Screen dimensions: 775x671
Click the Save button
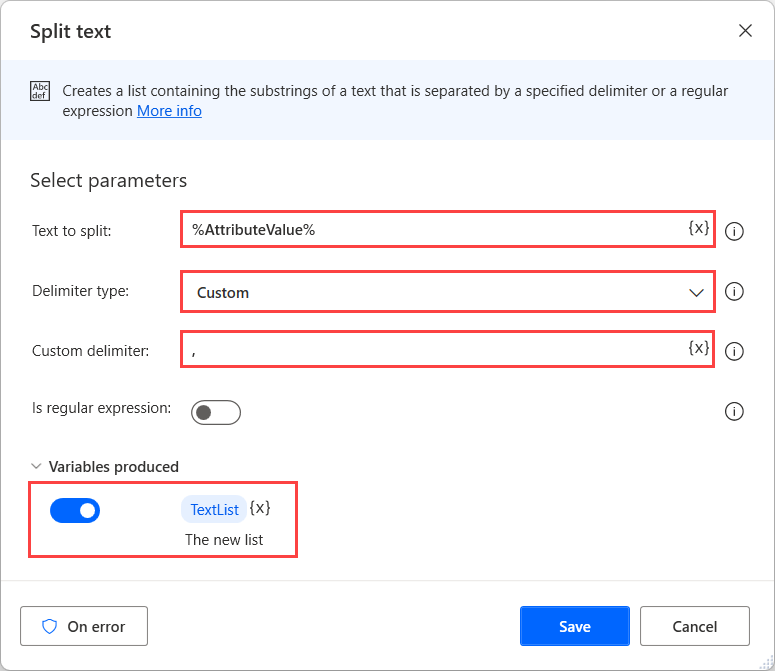[x=574, y=626]
